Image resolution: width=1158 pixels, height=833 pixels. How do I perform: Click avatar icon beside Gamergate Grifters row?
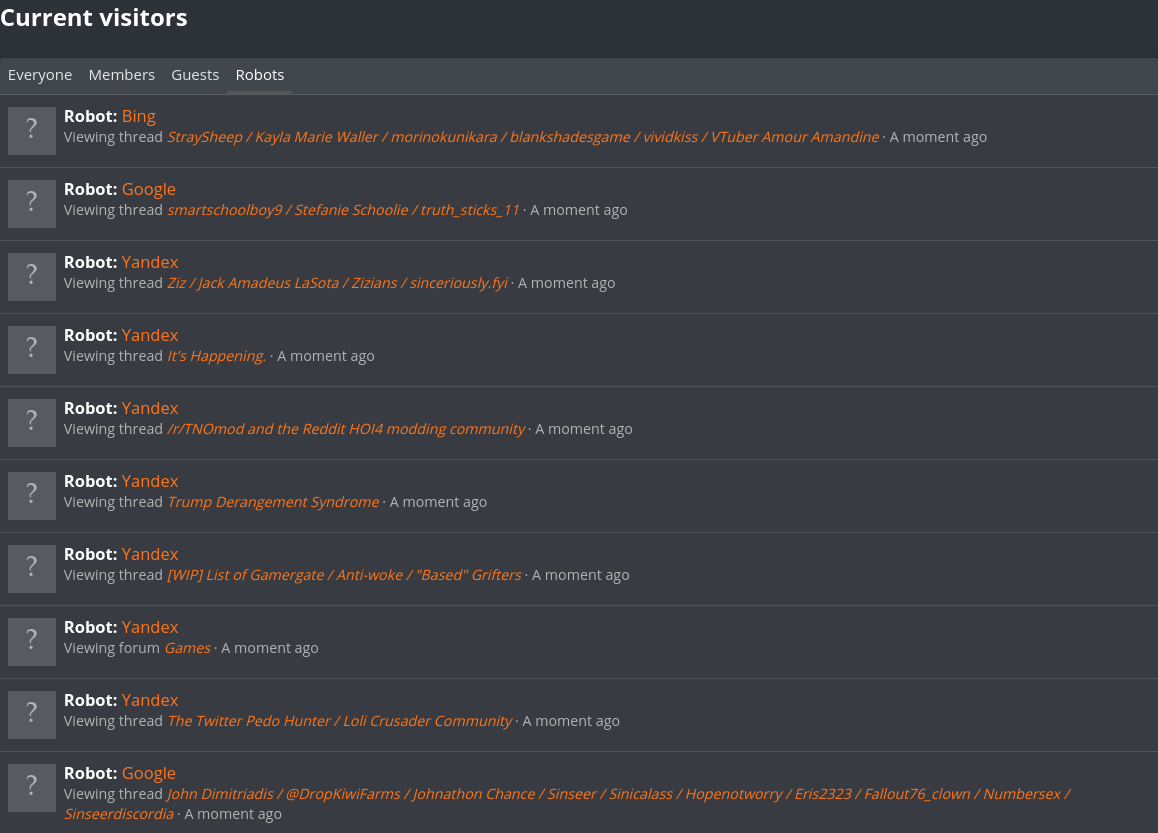coord(32,569)
